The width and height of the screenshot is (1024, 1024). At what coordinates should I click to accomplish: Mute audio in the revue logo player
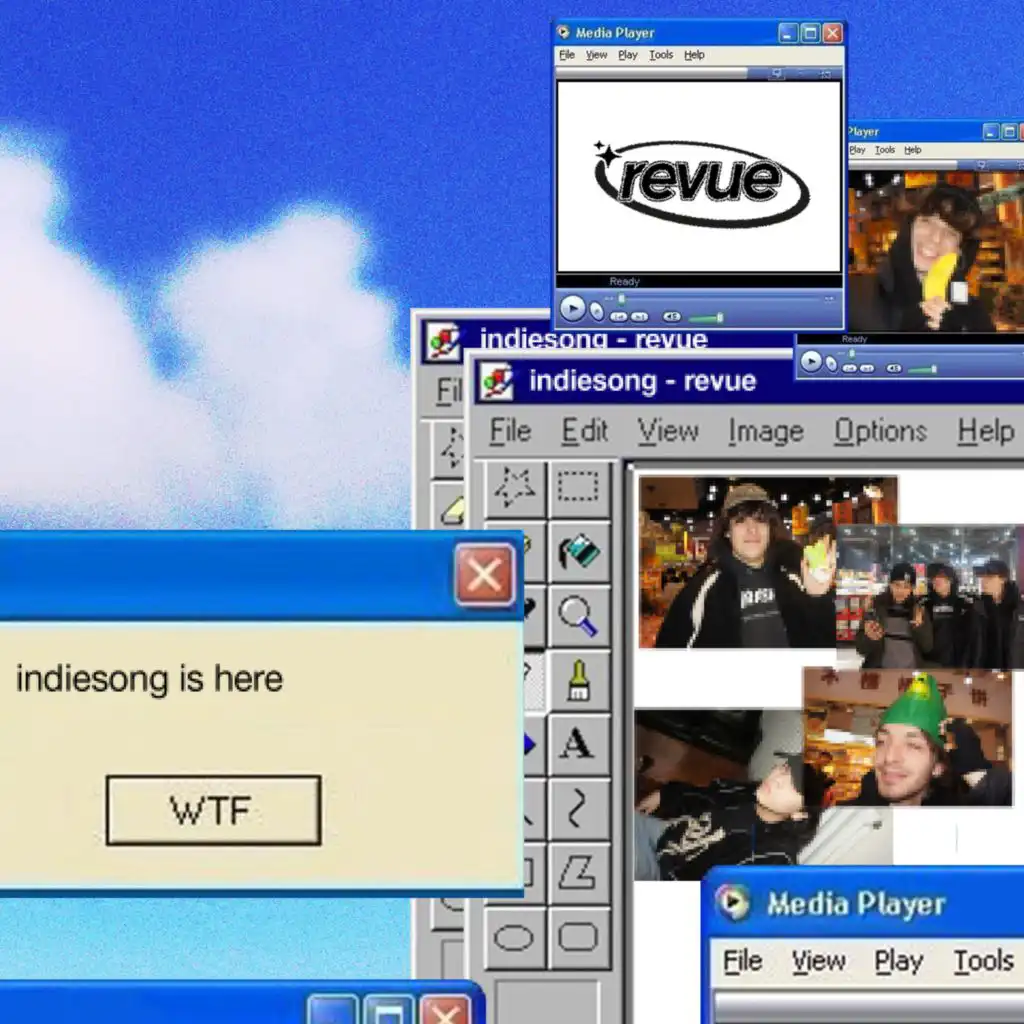pos(672,317)
